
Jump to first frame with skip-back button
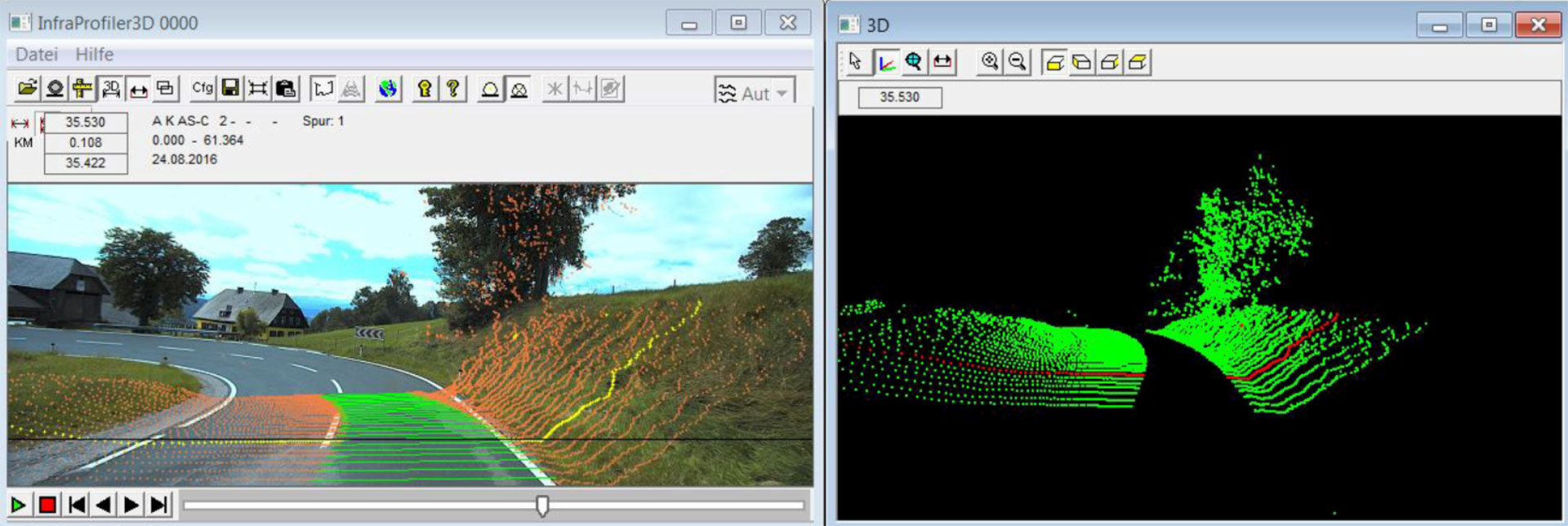click(x=77, y=505)
